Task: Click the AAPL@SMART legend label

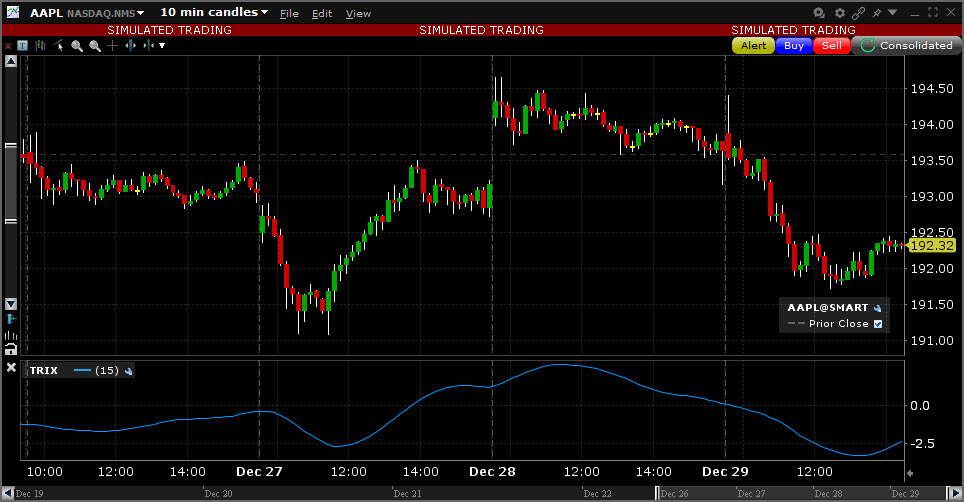Action: click(x=828, y=308)
